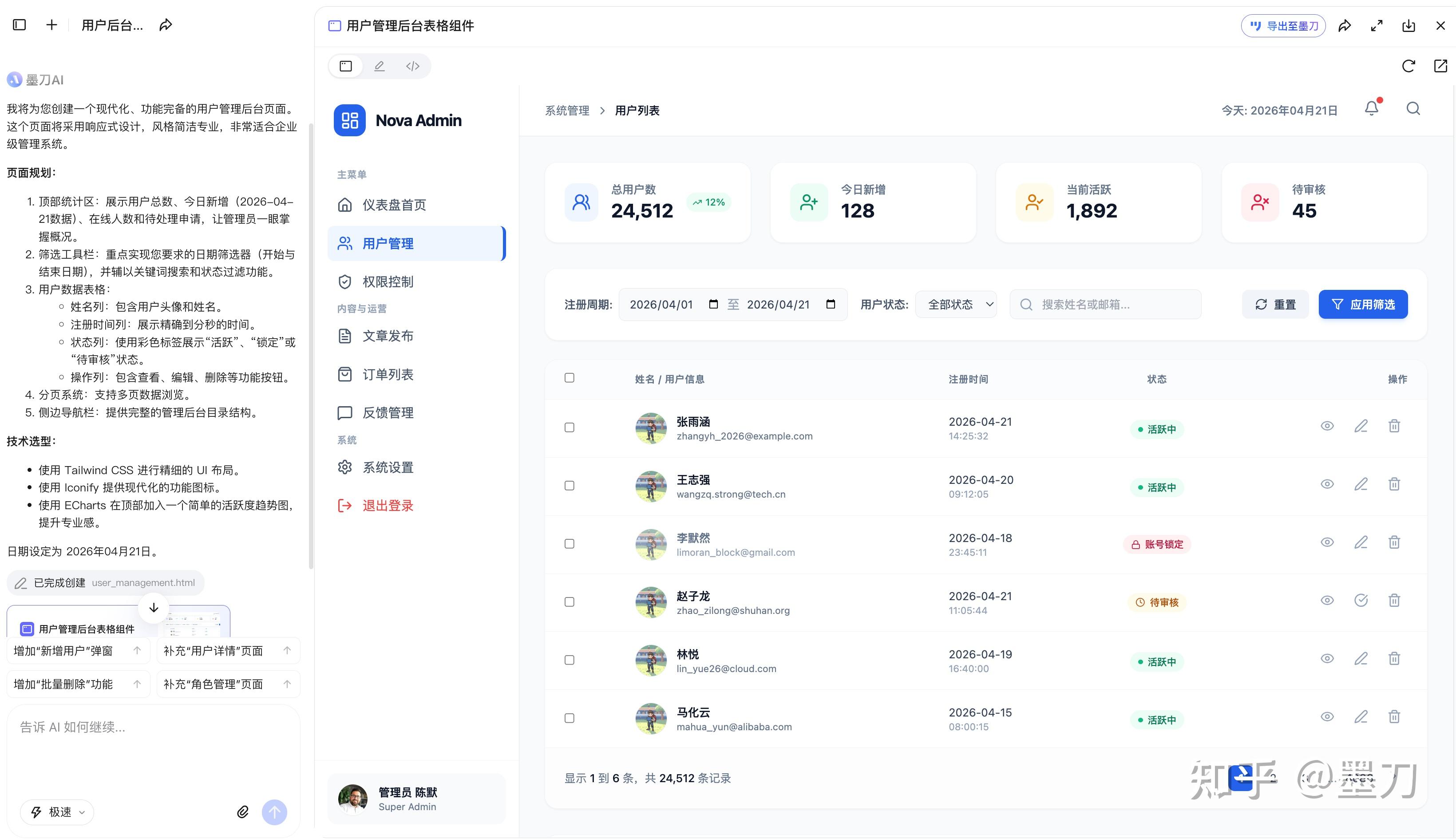Check the select-all table header checkbox
This screenshot has height=839, width=1456.
tap(569, 378)
